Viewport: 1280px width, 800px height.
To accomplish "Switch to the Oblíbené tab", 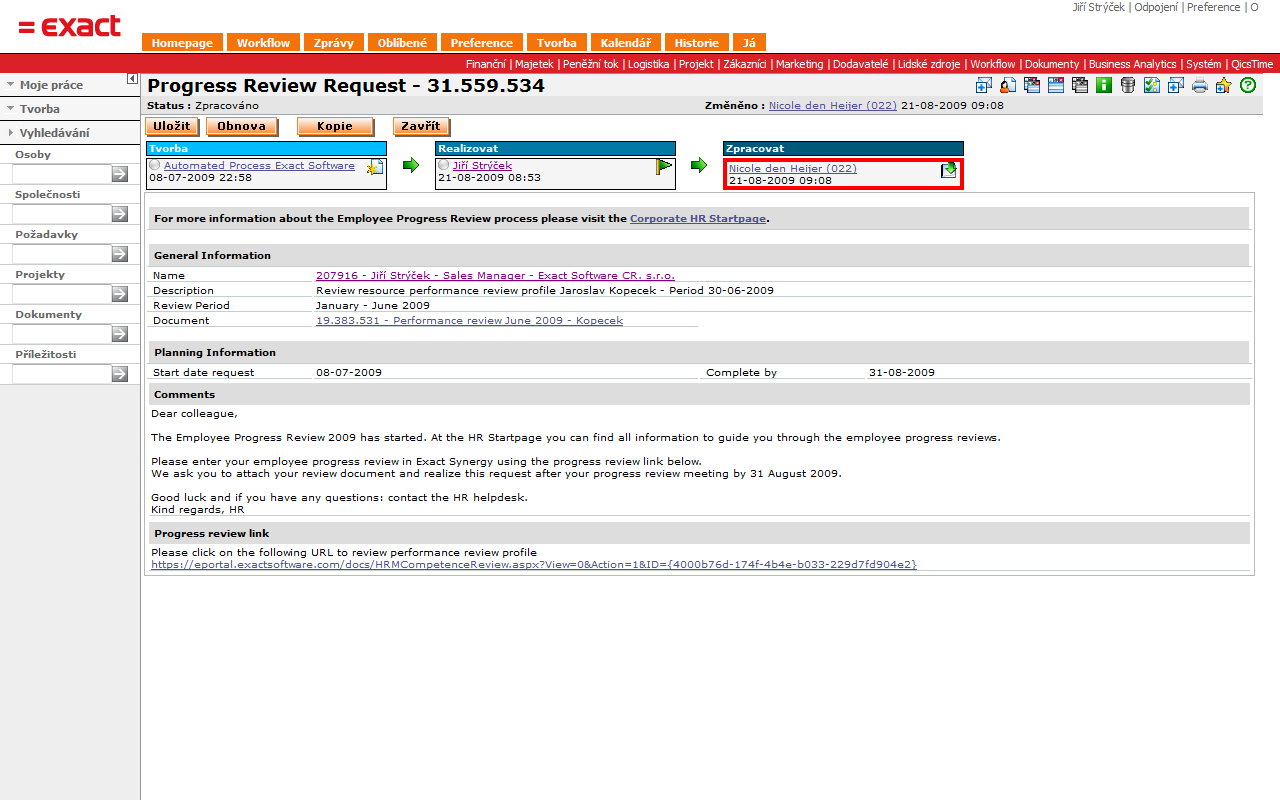I will [x=402, y=43].
